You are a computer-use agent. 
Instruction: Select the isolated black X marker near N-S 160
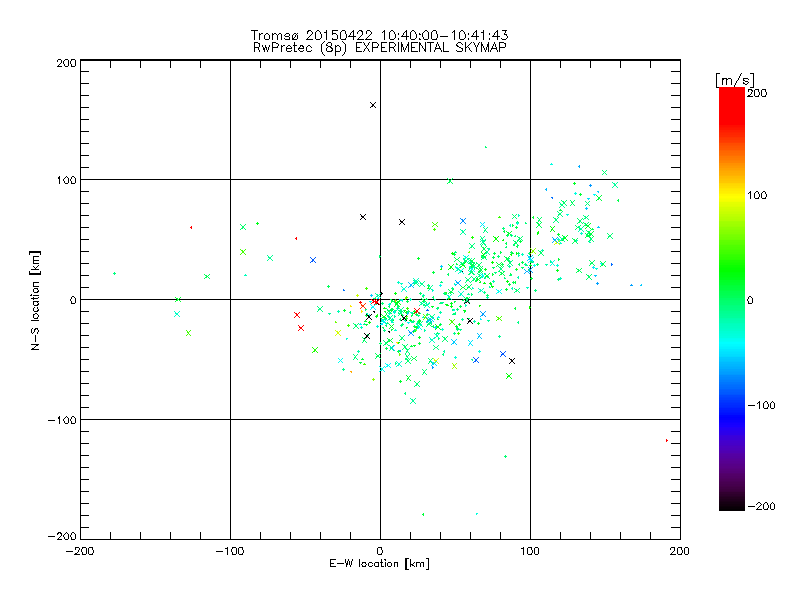click(x=373, y=105)
